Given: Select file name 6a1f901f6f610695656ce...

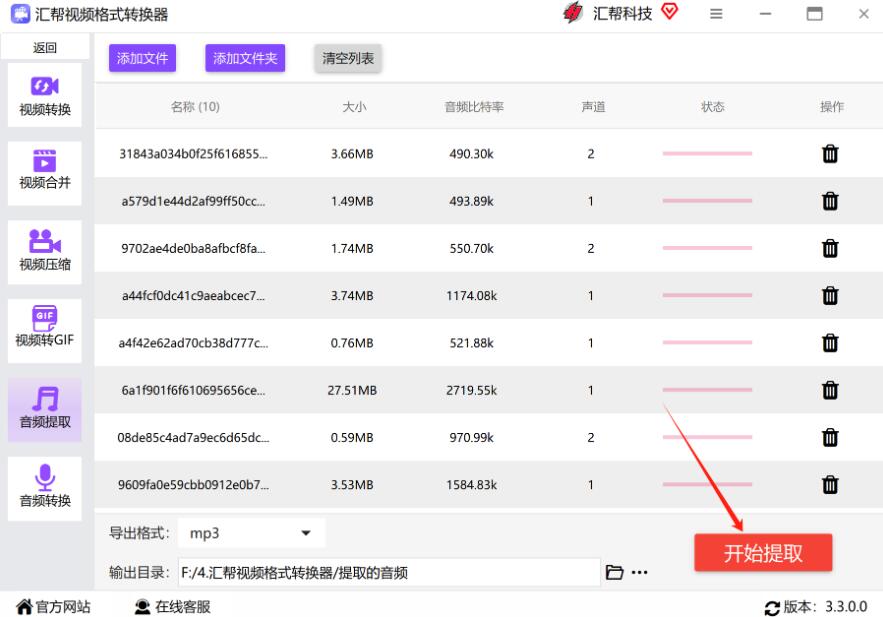Looking at the screenshot, I should point(193,390).
